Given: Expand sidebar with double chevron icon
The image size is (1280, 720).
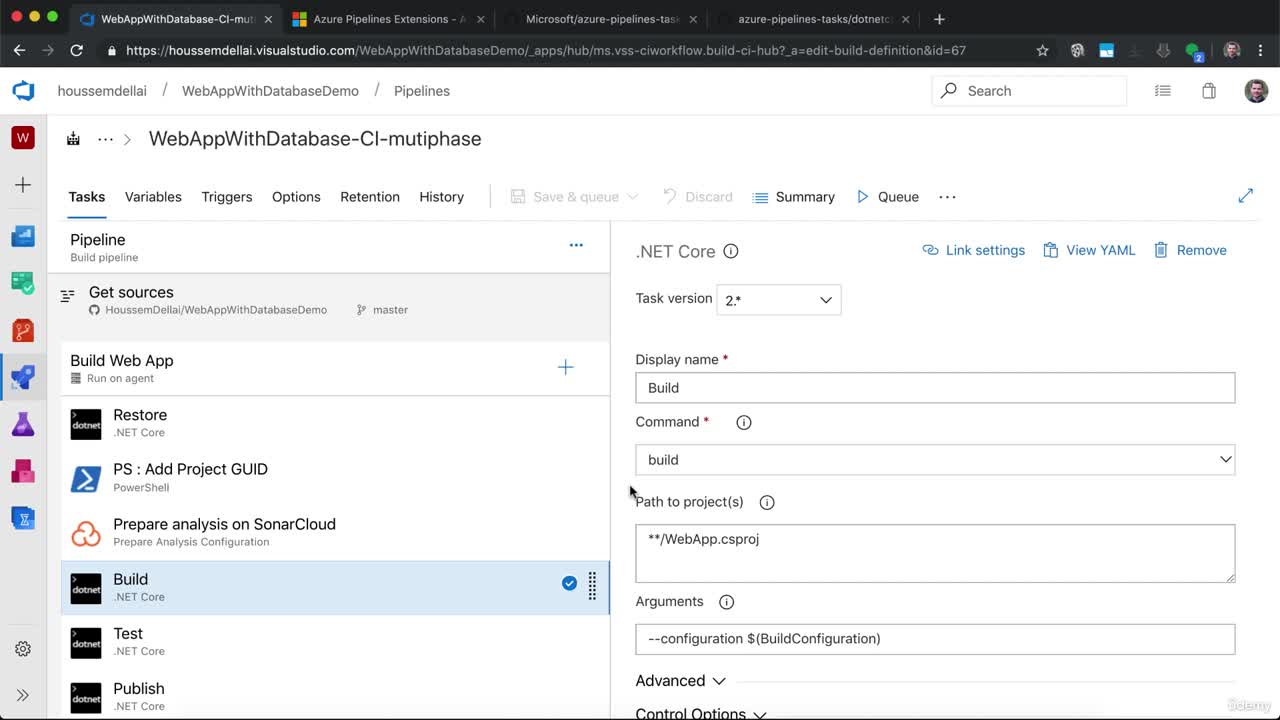Looking at the screenshot, I should pos(23,695).
